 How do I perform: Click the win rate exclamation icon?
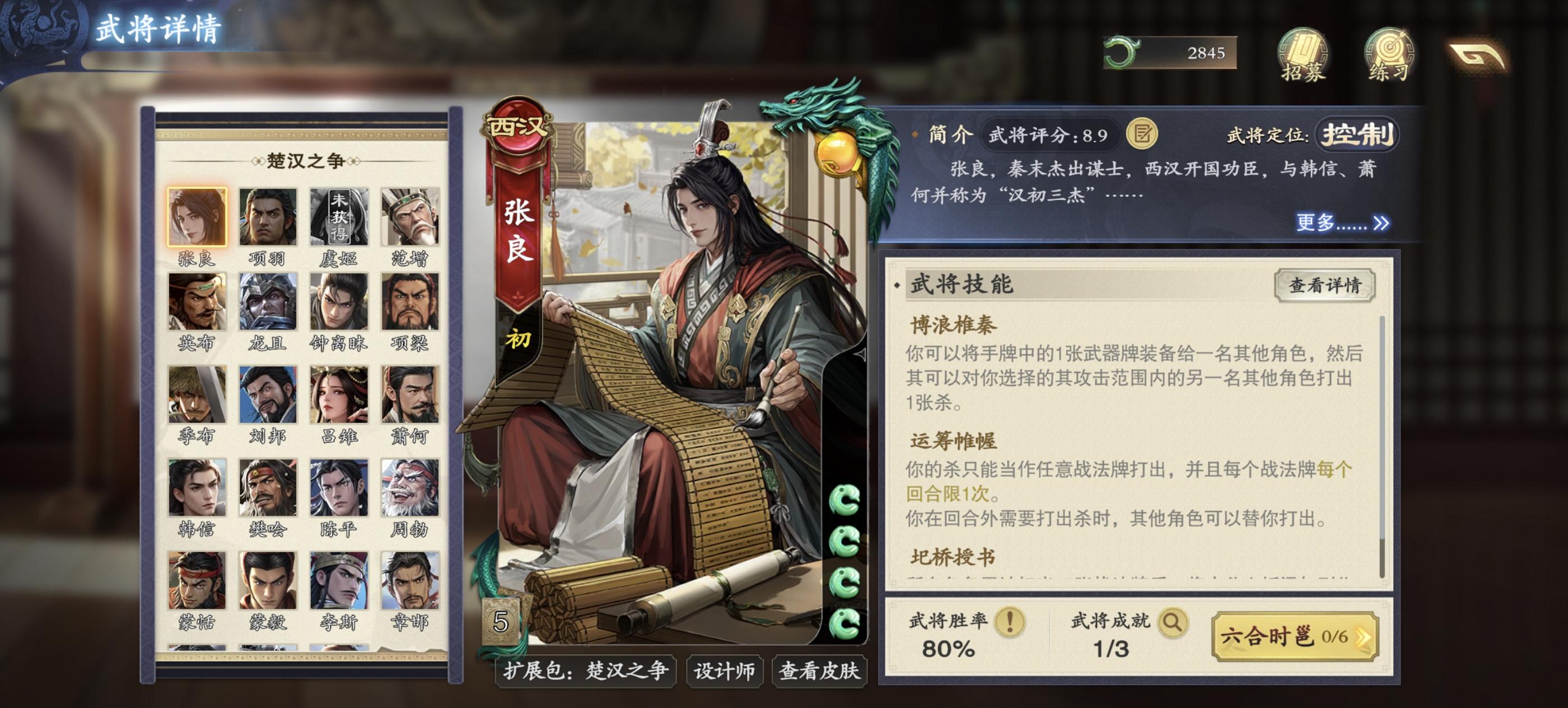[x=1010, y=622]
